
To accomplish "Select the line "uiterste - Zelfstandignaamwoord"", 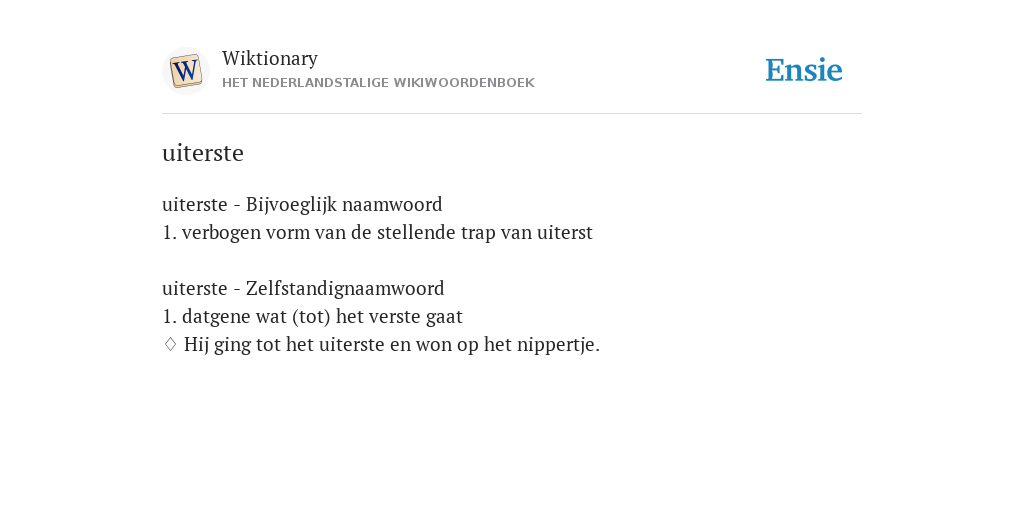I will (303, 288).
